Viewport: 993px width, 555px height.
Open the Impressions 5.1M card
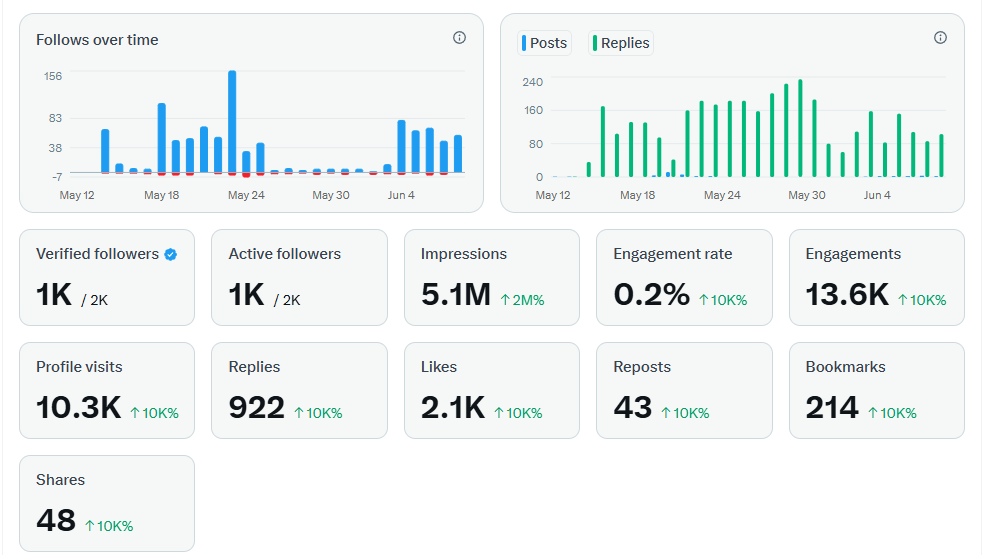point(492,278)
